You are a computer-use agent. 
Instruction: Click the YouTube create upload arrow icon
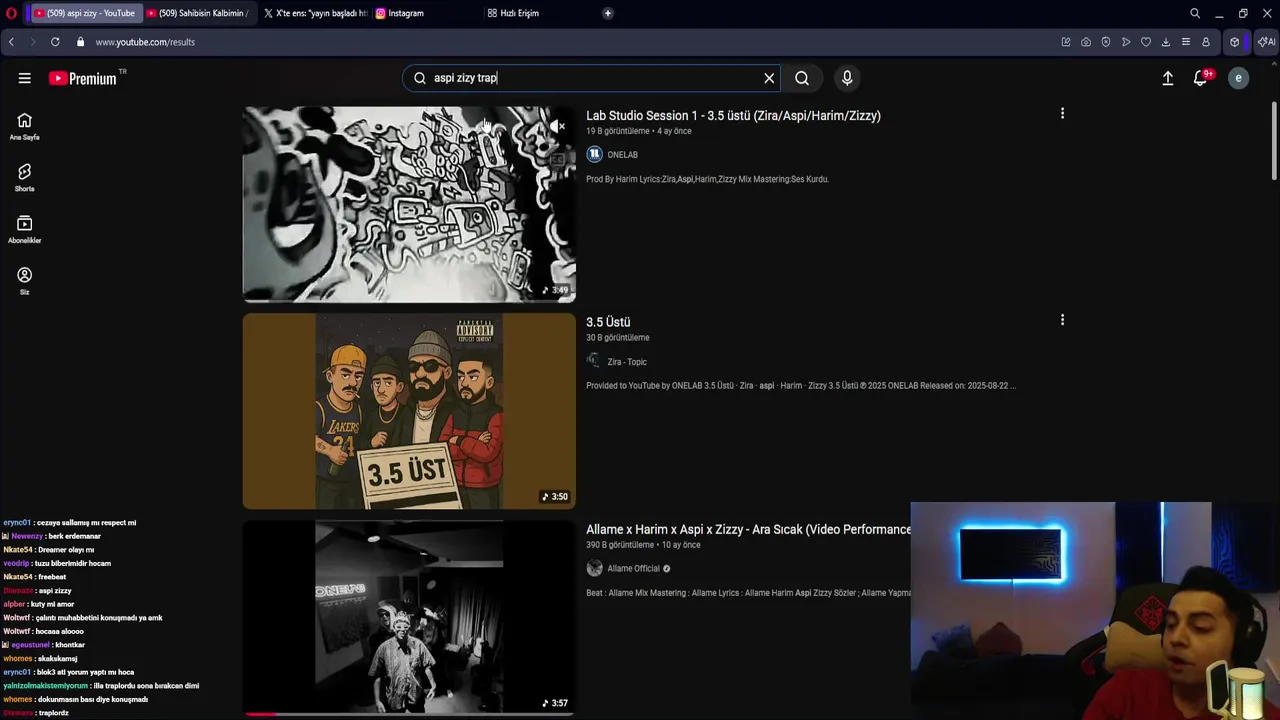coord(1167,78)
